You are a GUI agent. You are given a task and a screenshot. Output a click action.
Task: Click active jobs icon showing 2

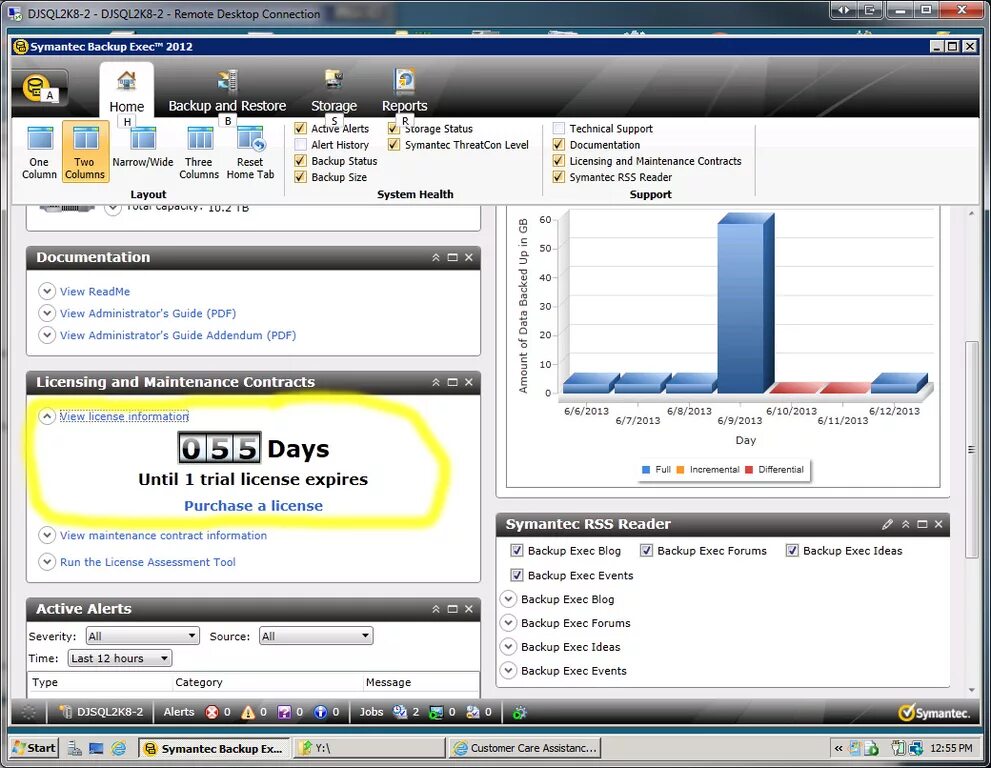click(x=399, y=712)
